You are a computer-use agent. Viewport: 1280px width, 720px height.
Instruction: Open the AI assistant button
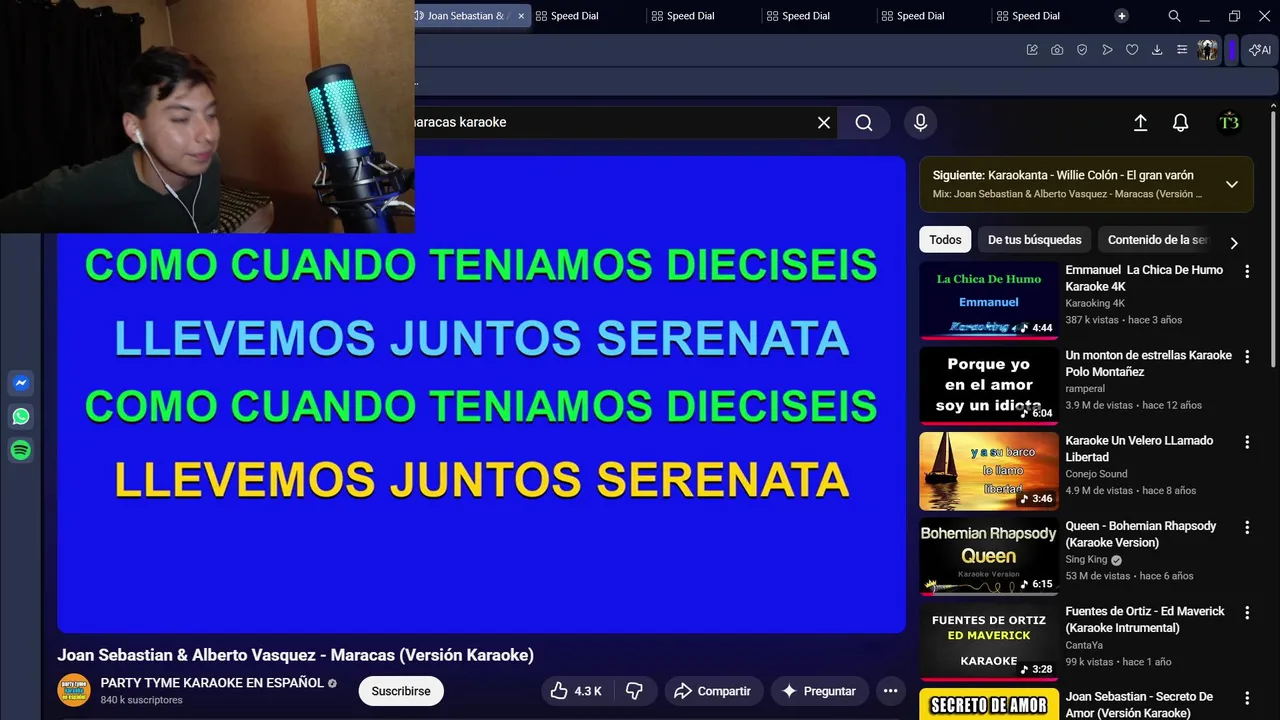[x=1260, y=50]
